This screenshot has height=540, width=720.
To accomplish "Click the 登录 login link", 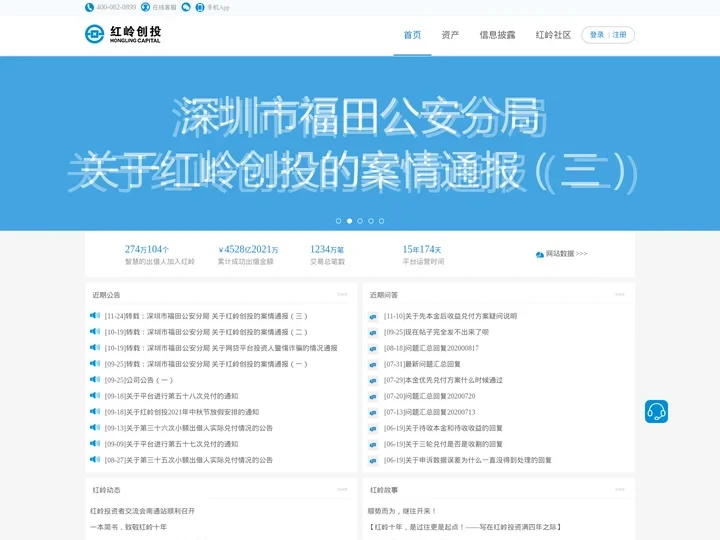I will point(597,35).
